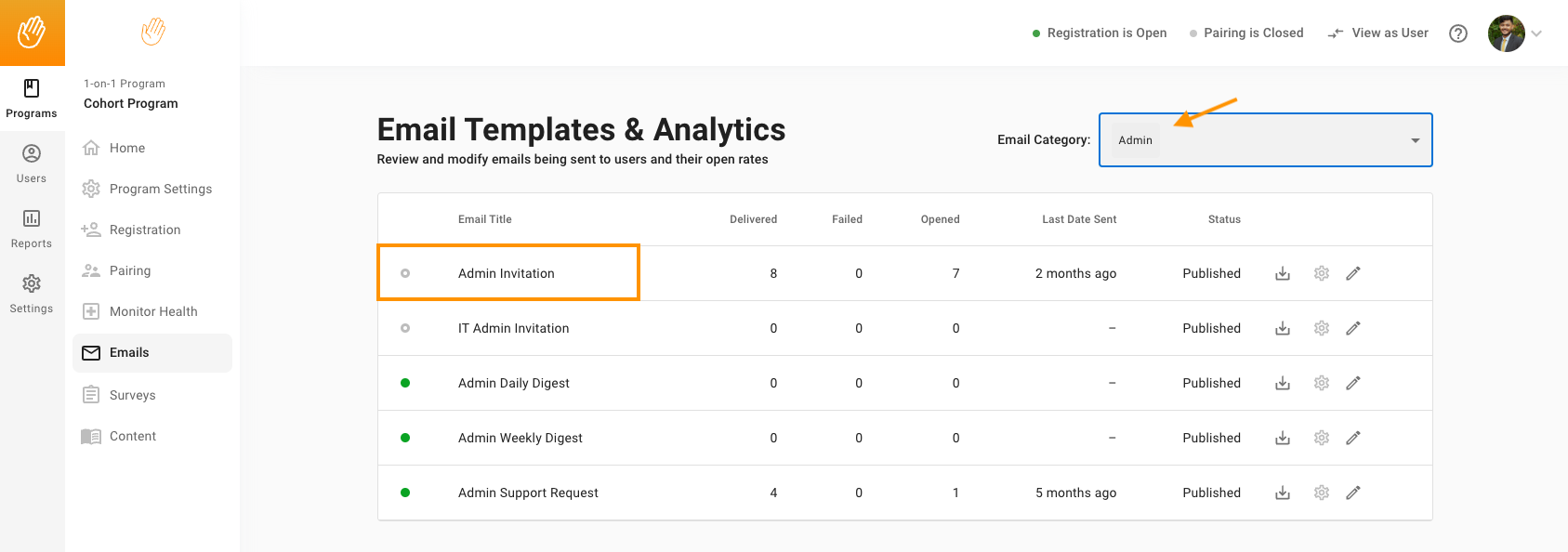The width and height of the screenshot is (1568, 552).
Task: Download the Admin Support Request email
Action: coord(1283,493)
